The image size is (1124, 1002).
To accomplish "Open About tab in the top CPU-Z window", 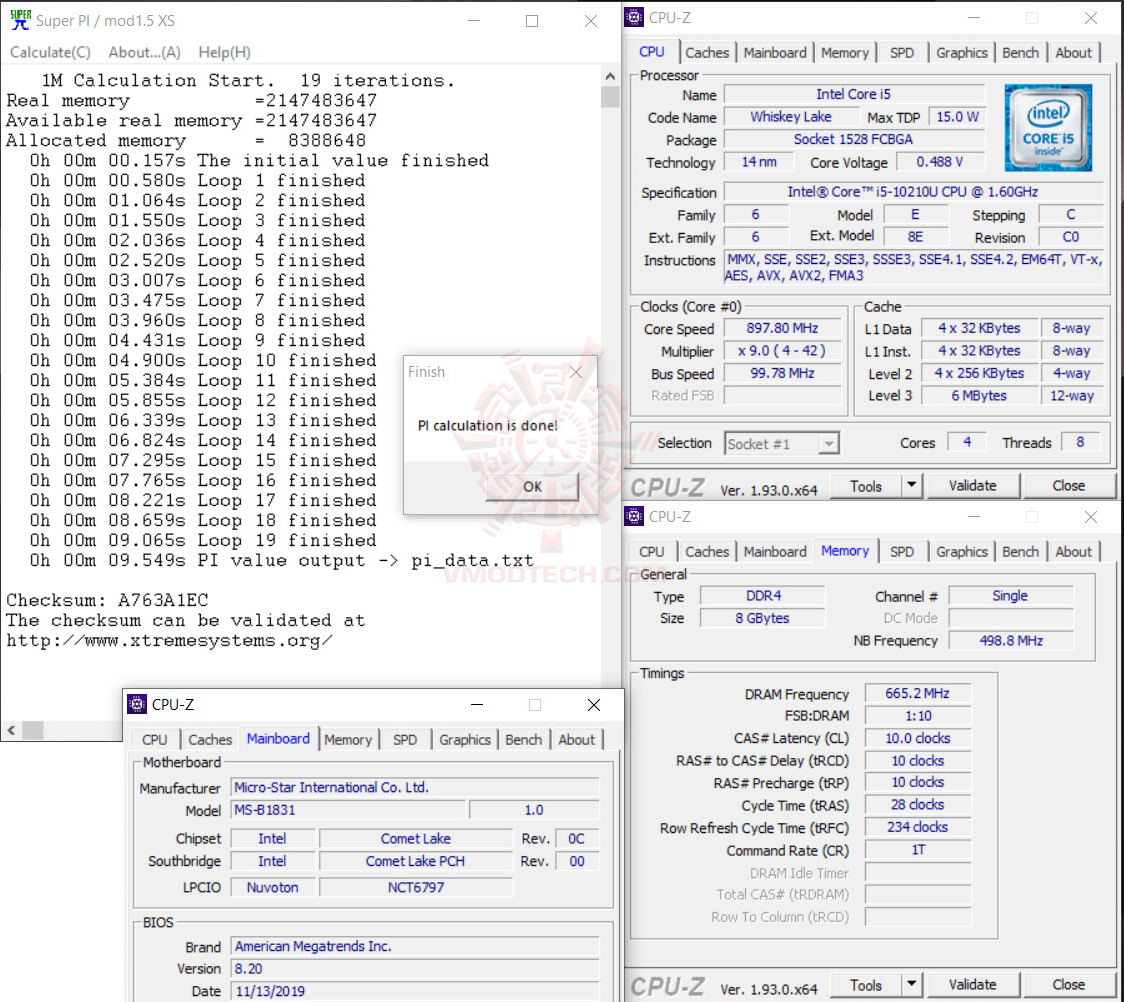I will pos(1073,52).
